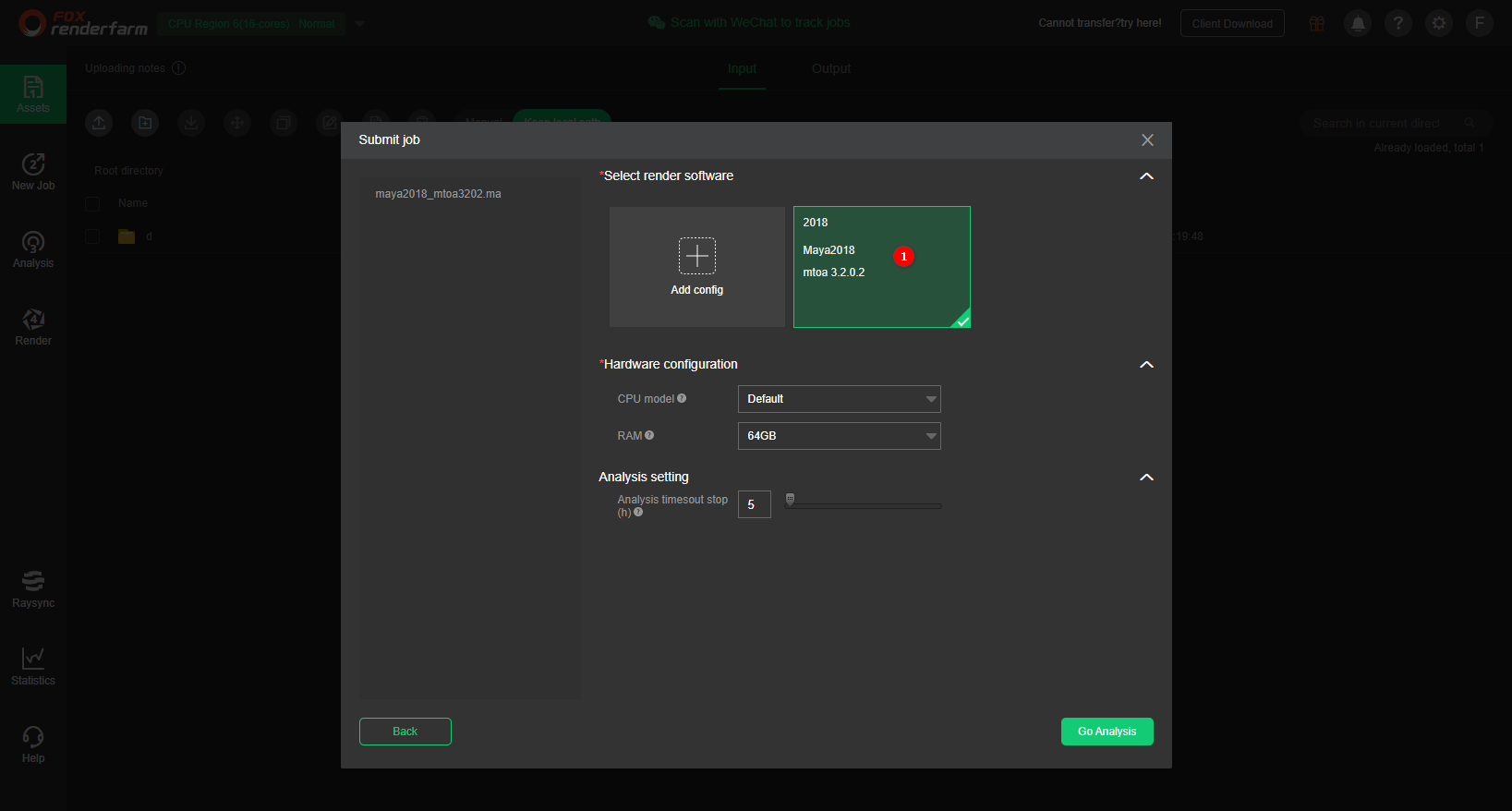
Task: Tick the checkbox for folder d
Action: pyautogui.click(x=92, y=236)
